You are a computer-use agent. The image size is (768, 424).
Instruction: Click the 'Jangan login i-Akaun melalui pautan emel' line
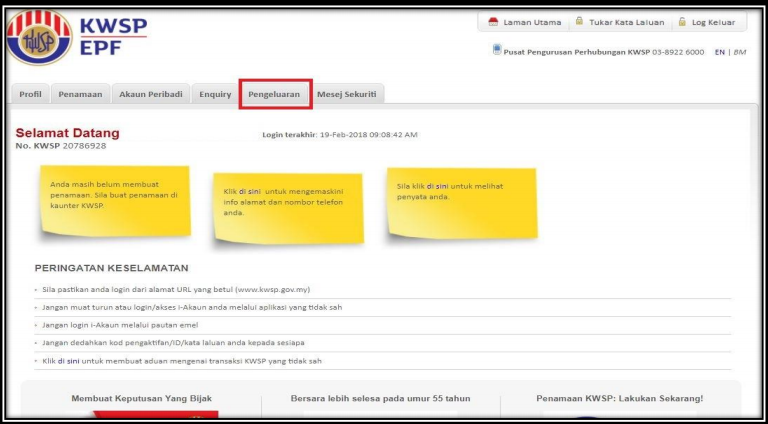point(120,325)
